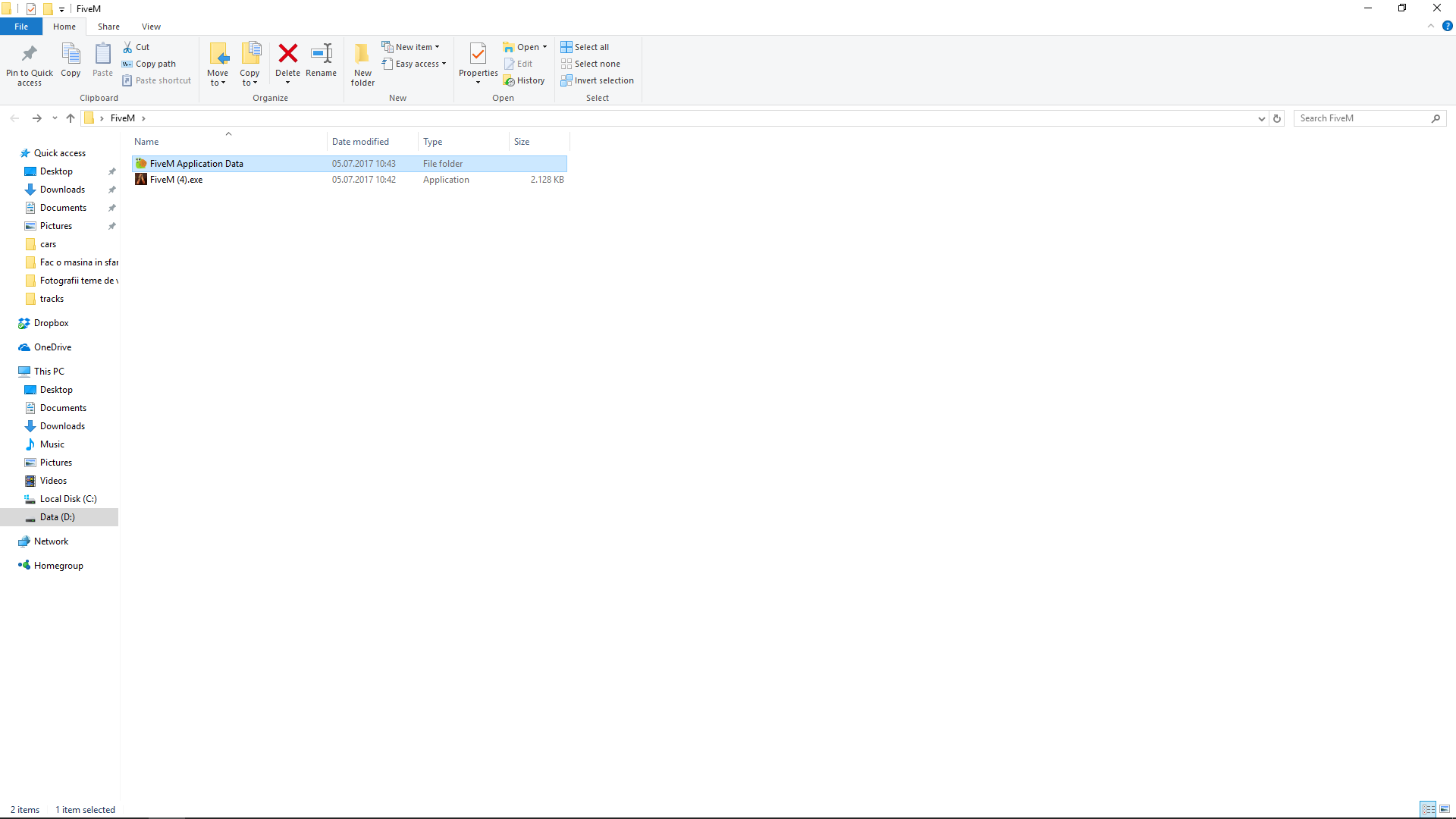Open pinned Desktop under Quick access
Screen dimensions: 1456x819
point(57,171)
